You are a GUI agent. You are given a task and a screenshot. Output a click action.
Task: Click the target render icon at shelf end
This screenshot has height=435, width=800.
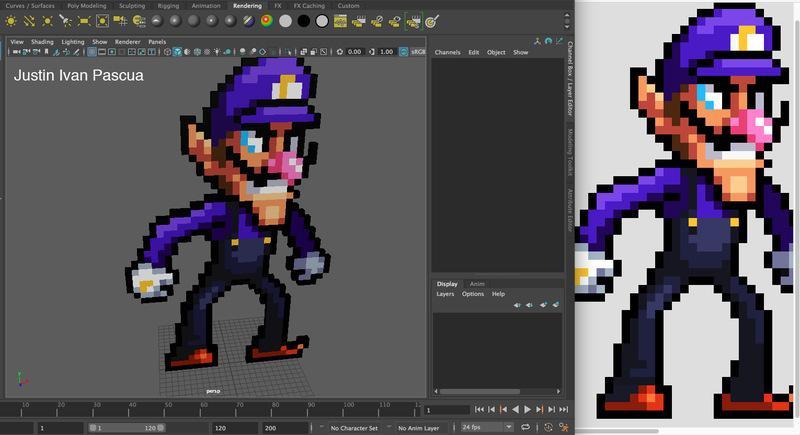431,20
